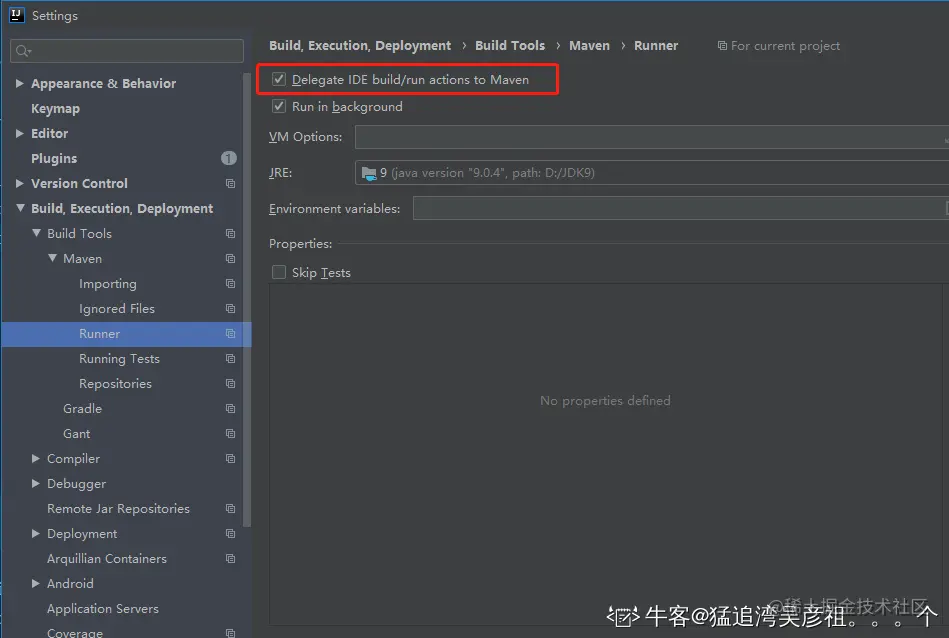949x638 pixels.
Task: Click project-level icon beside Version Control
Action: click(x=230, y=183)
